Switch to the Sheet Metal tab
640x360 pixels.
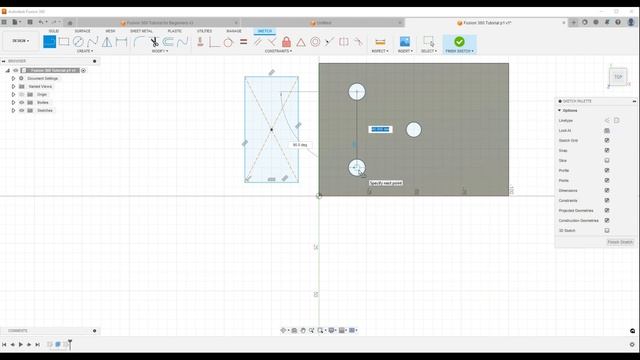pos(141,31)
